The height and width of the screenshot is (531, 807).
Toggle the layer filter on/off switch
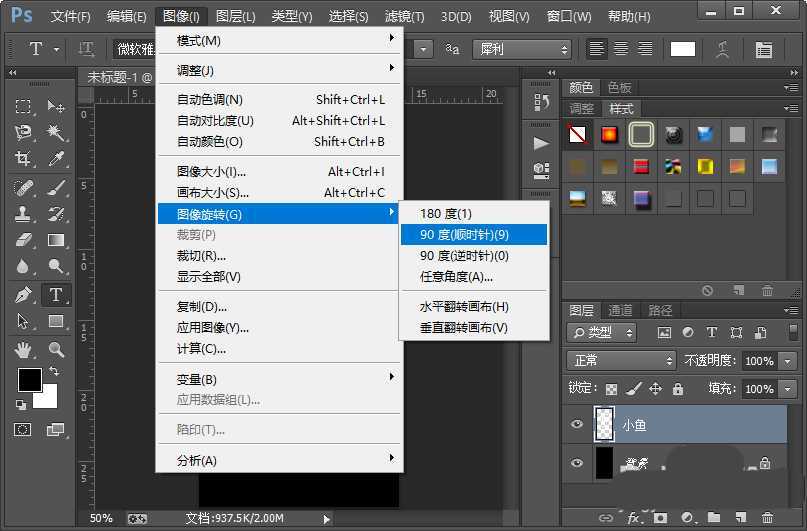[787, 332]
